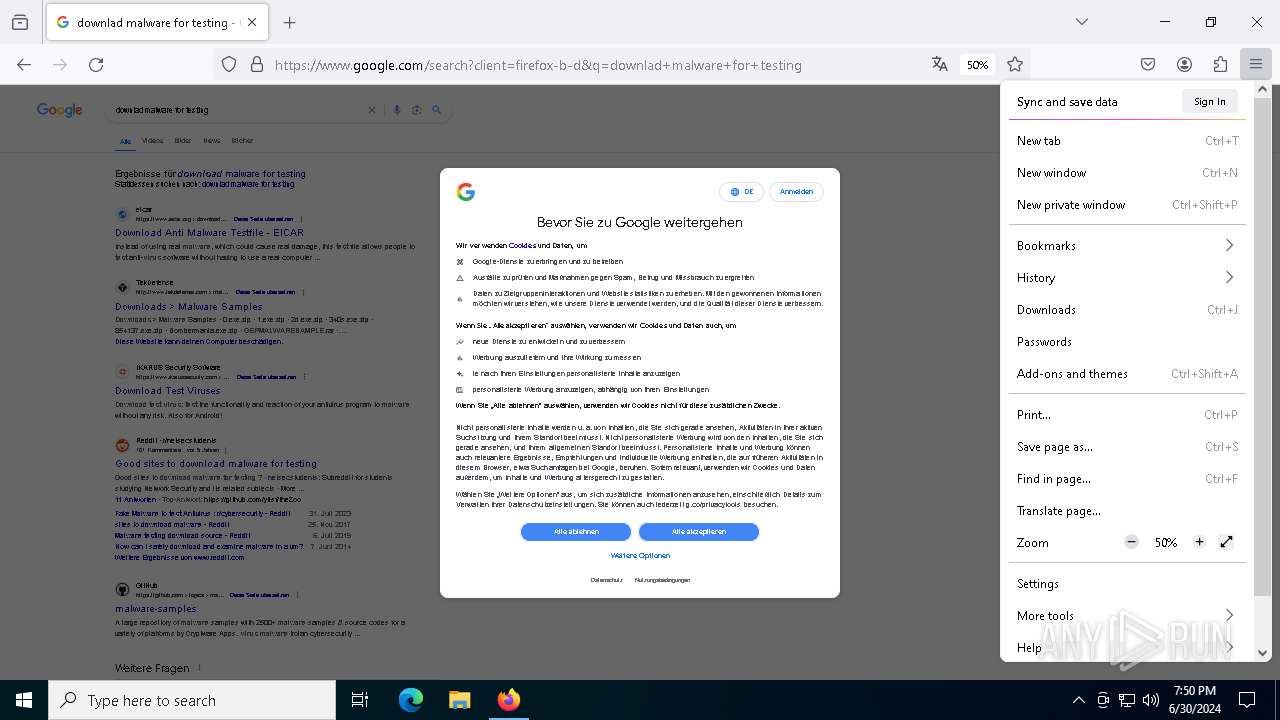Open 'Good sites to download malware for testing'
Viewport: 1280px width, 720px height.
point(216,464)
